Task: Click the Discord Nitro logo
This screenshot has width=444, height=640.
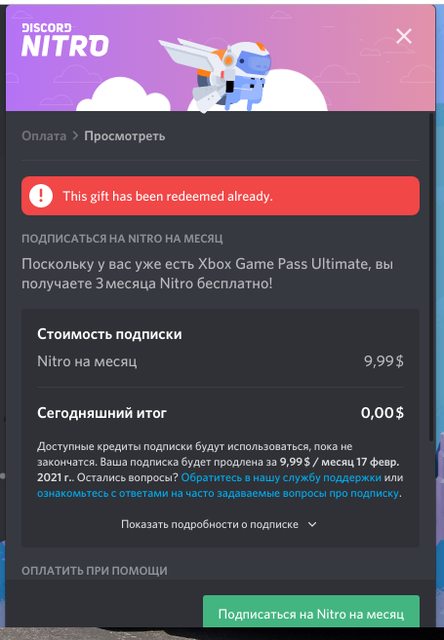Action: point(65,40)
